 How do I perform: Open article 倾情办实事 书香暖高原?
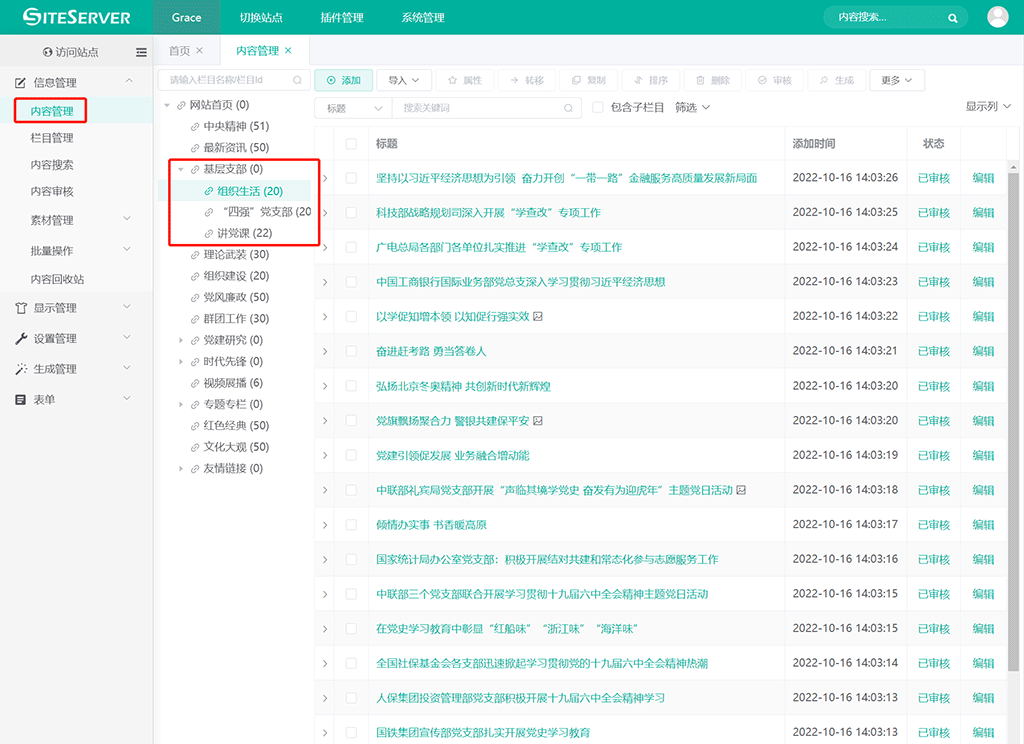pyautogui.click(x=431, y=525)
